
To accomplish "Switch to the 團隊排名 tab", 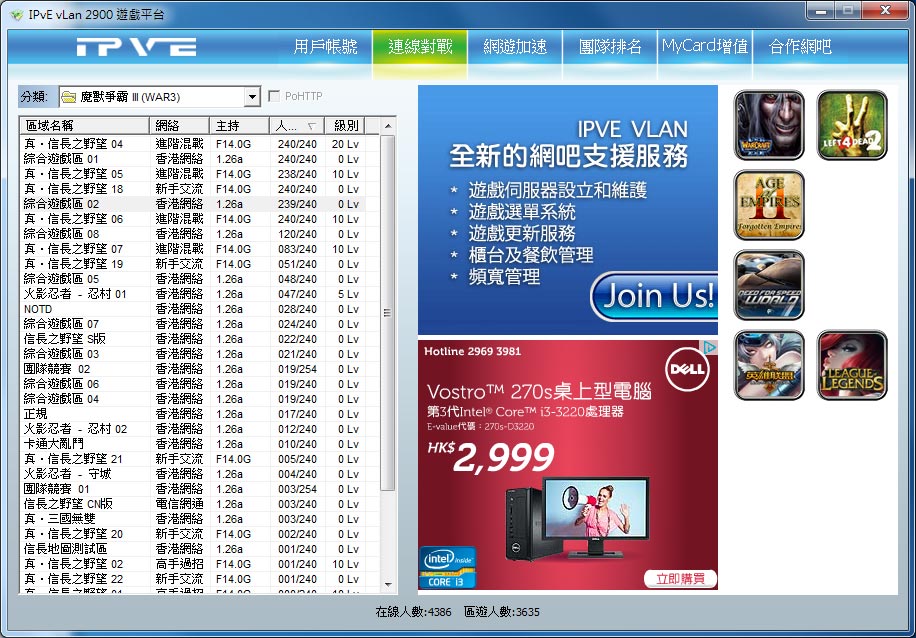I will click(610, 47).
